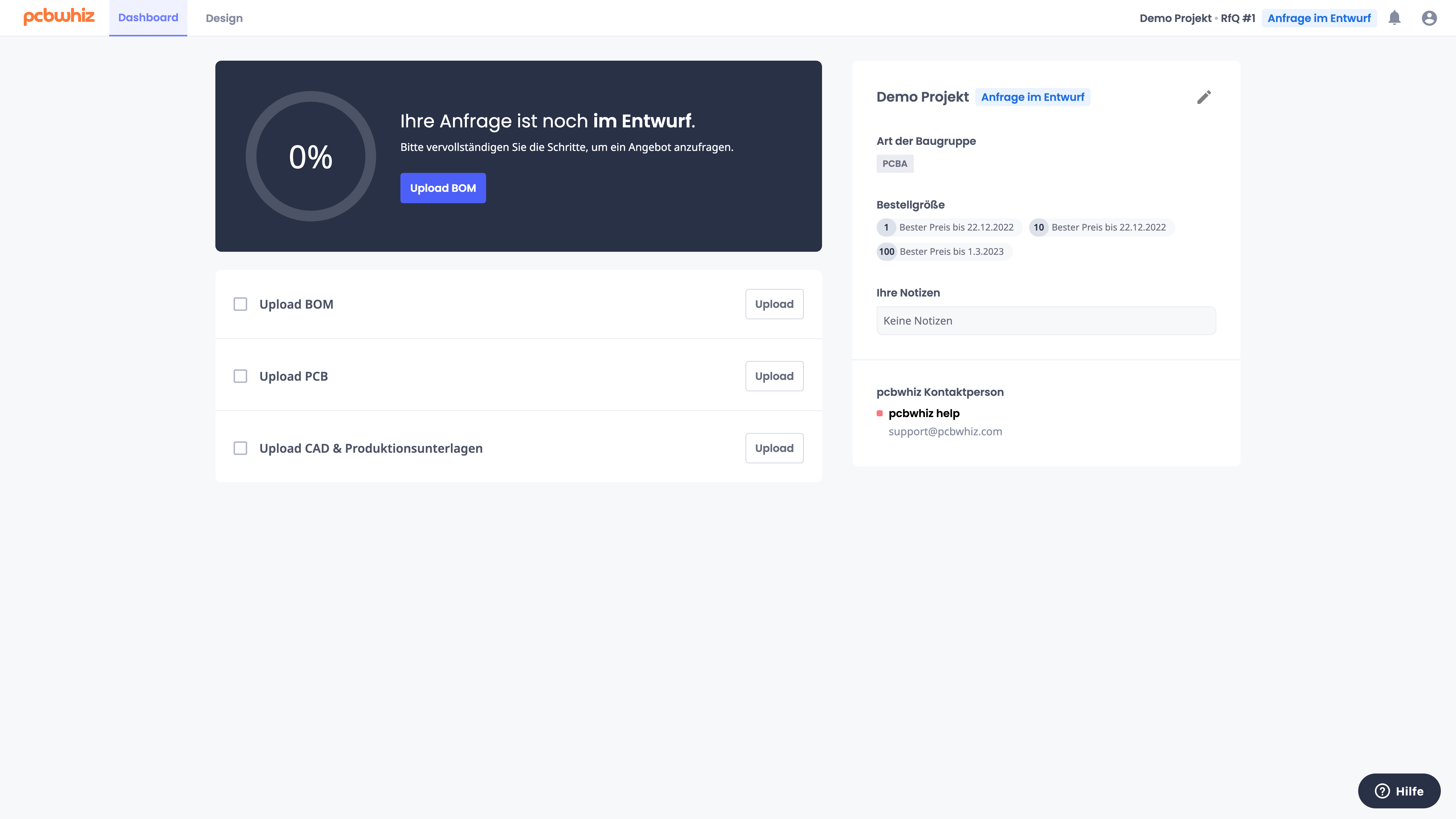Screen dimensions: 1456x819
Task: Click the pcbwhiz logo
Action: 59,16
